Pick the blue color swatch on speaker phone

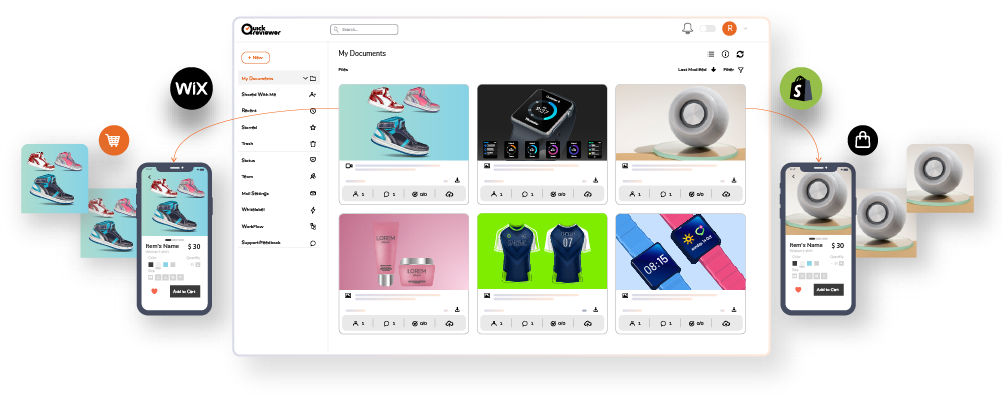point(810,263)
